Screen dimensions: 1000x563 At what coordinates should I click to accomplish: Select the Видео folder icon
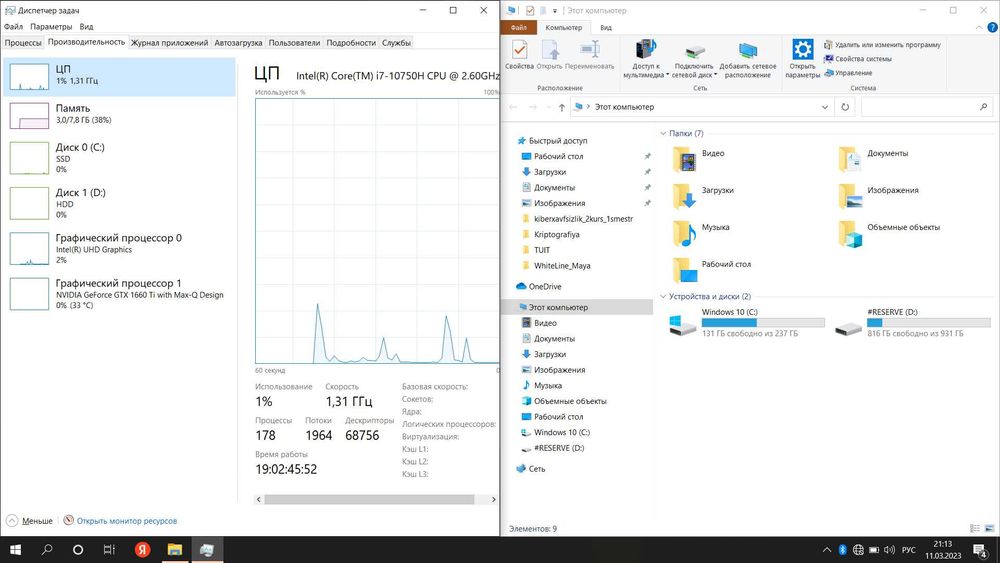click(685, 159)
